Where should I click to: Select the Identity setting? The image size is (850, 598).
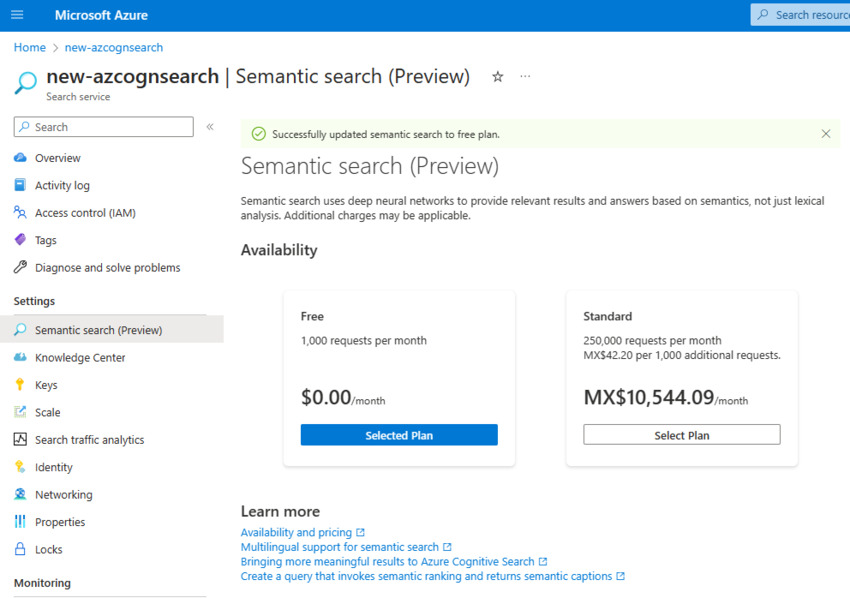point(54,467)
